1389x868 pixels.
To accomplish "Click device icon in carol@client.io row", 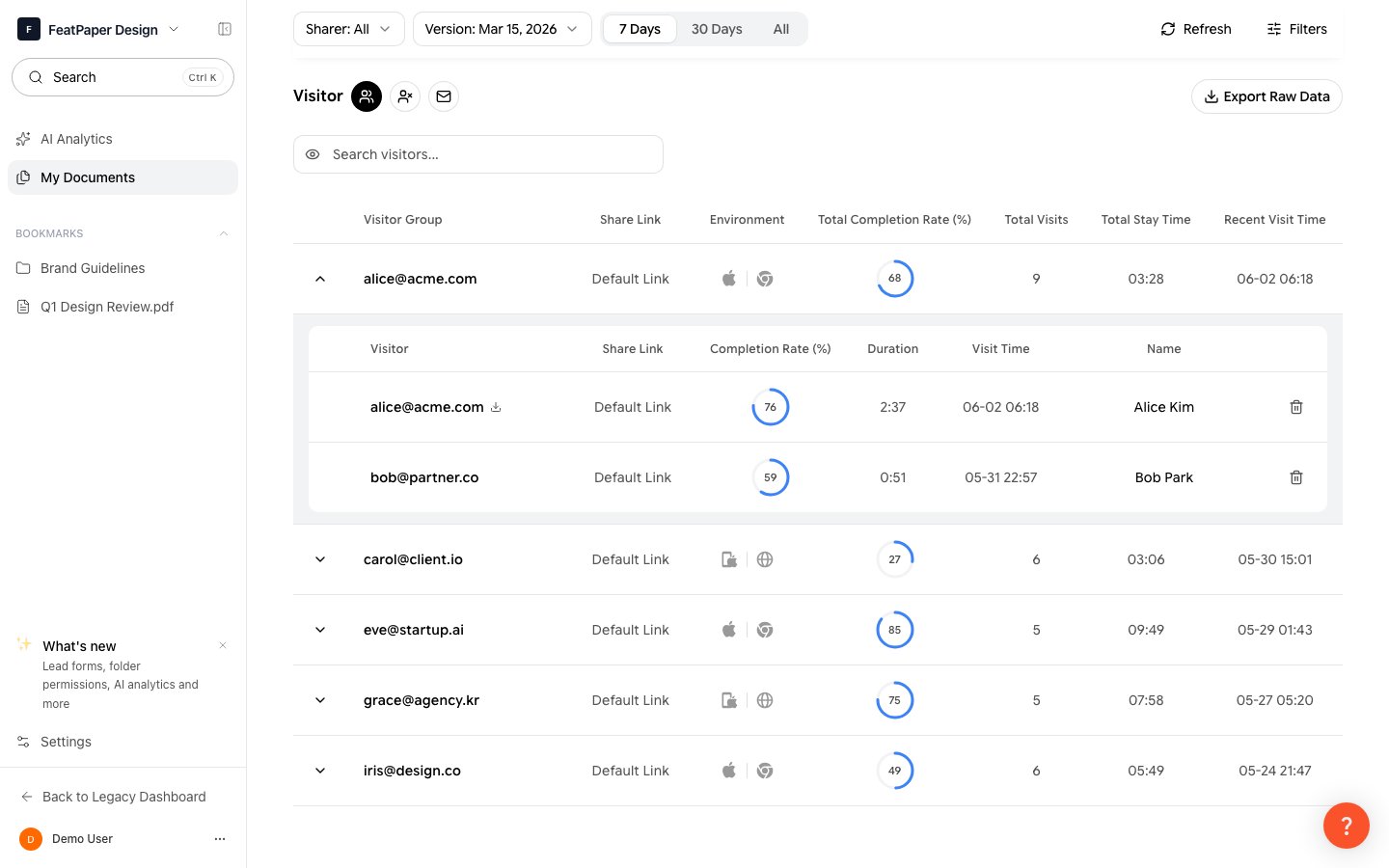I will pyautogui.click(x=729, y=559).
